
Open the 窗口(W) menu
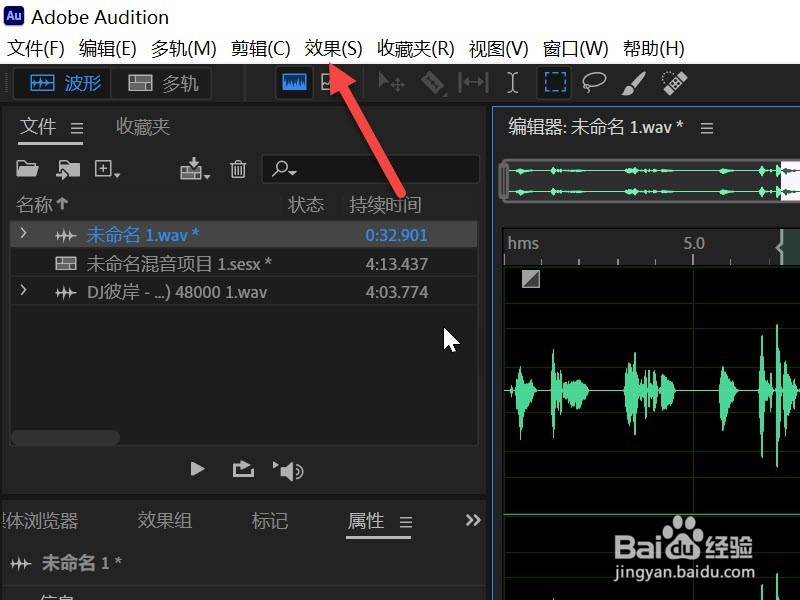tap(576, 48)
